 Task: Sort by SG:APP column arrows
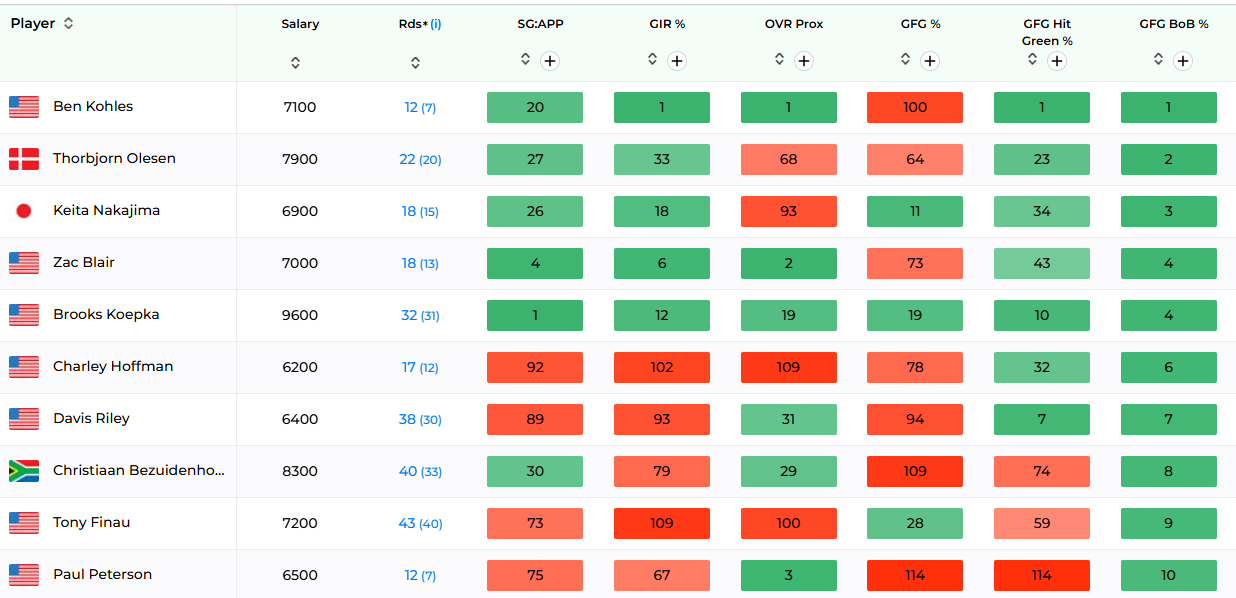pyautogui.click(x=525, y=59)
